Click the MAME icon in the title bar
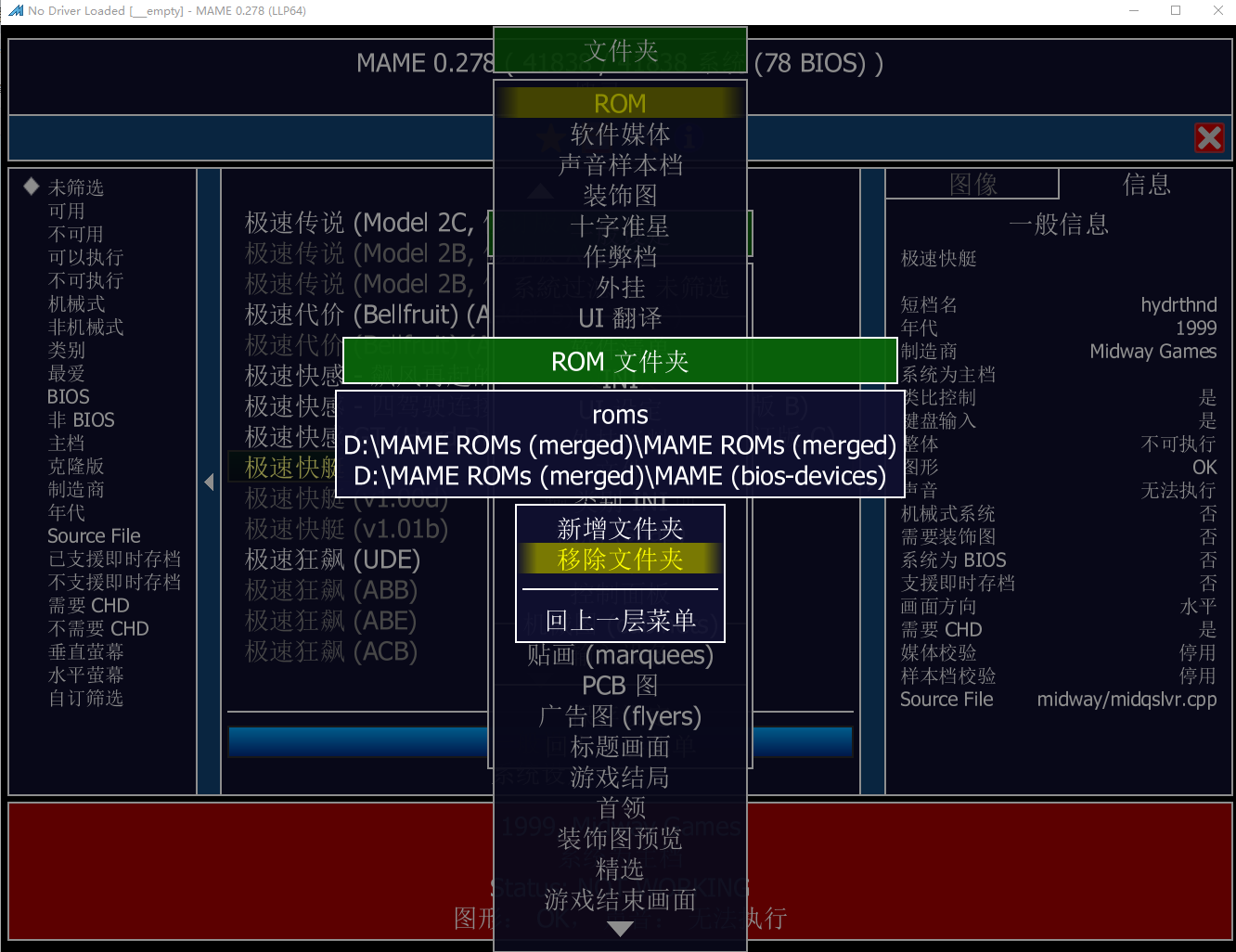This screenshot has height=952, width=1236. click(x=15, y=11)
